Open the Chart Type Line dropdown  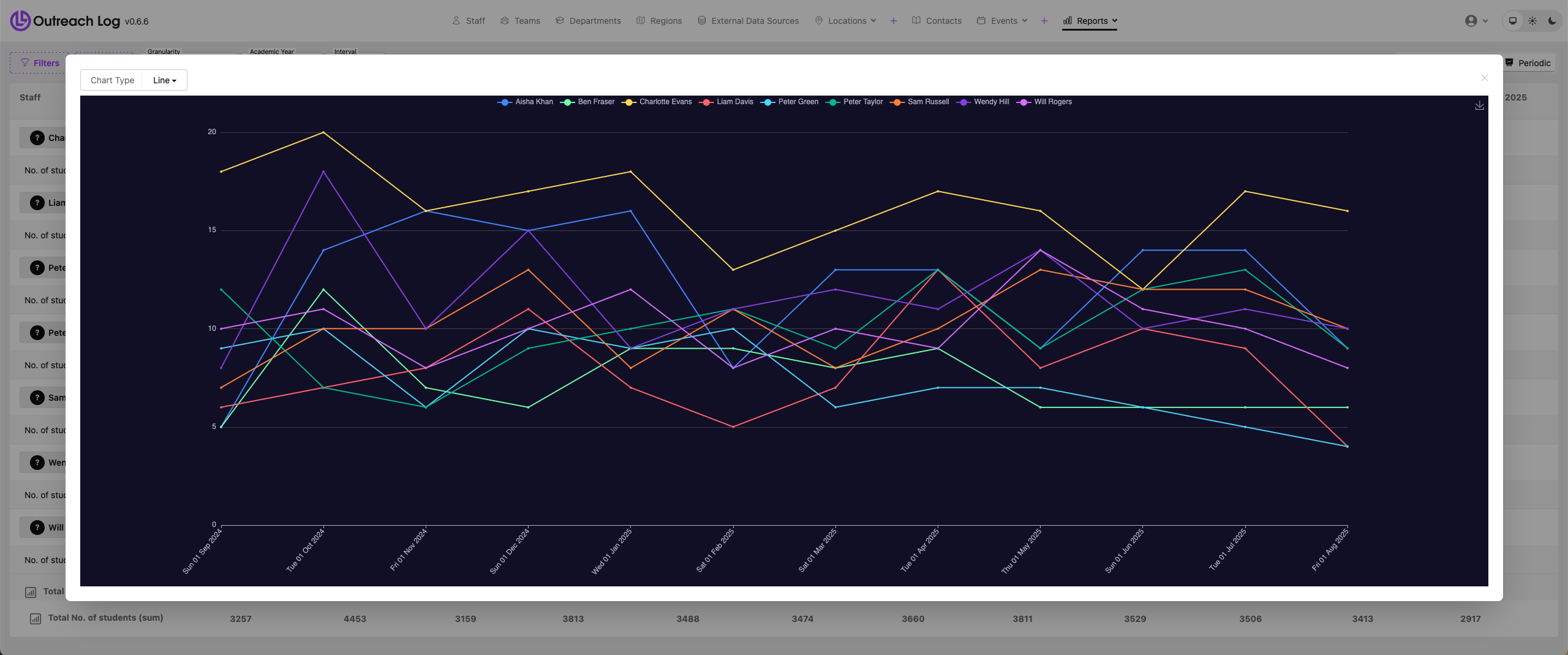click(164, 80)
